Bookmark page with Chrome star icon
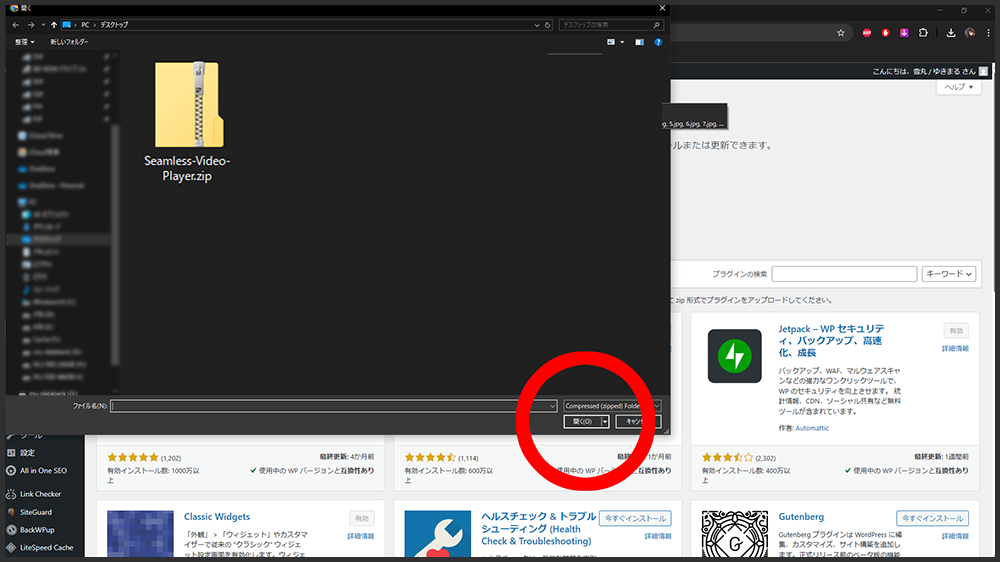Viewport: 1000px width, 562px height. pyautogui.click(x=841, y=33)
